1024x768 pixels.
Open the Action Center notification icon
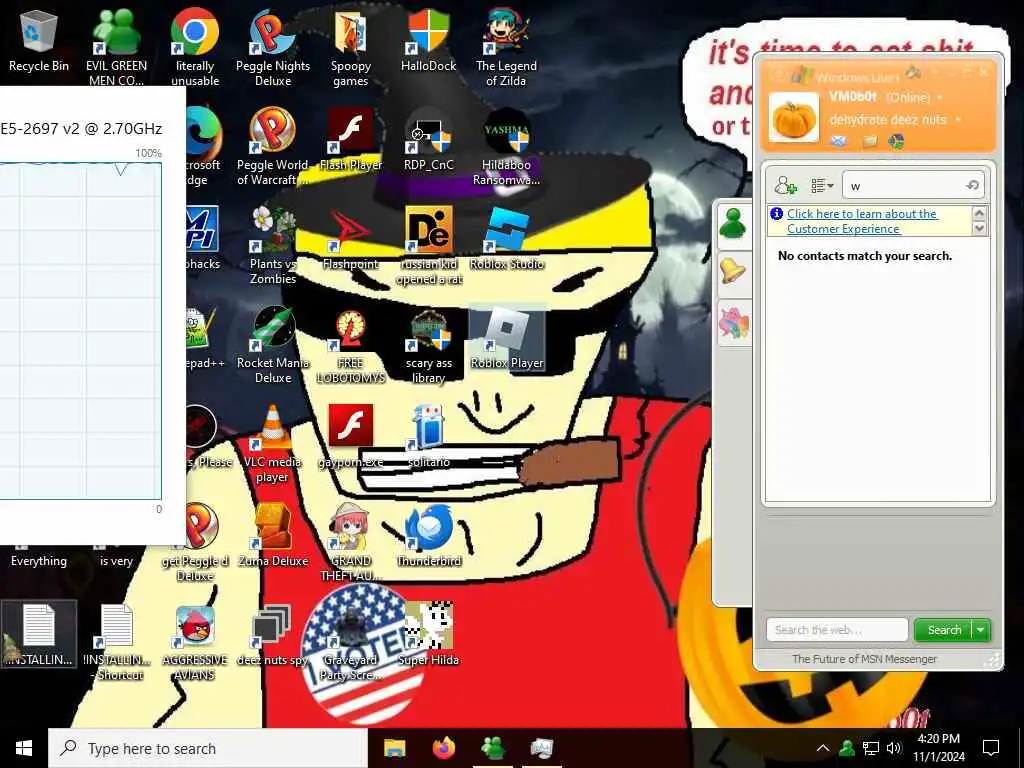click(991, 748)
